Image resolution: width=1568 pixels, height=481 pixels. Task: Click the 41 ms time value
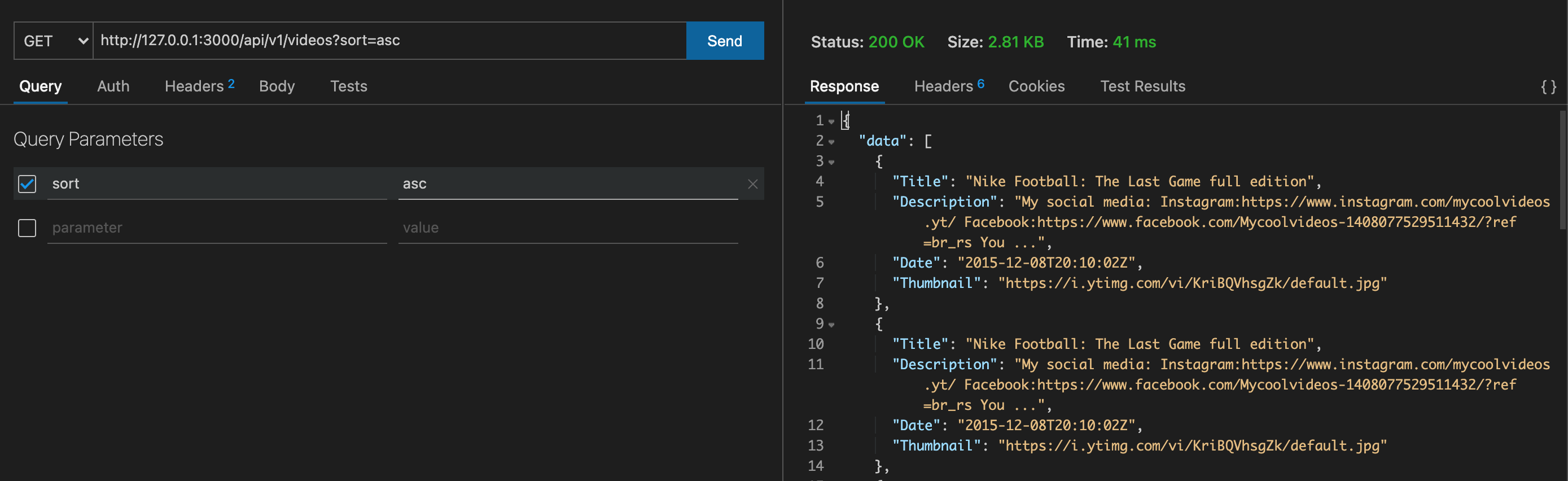pyautogui.click(x=1134, y=42)
